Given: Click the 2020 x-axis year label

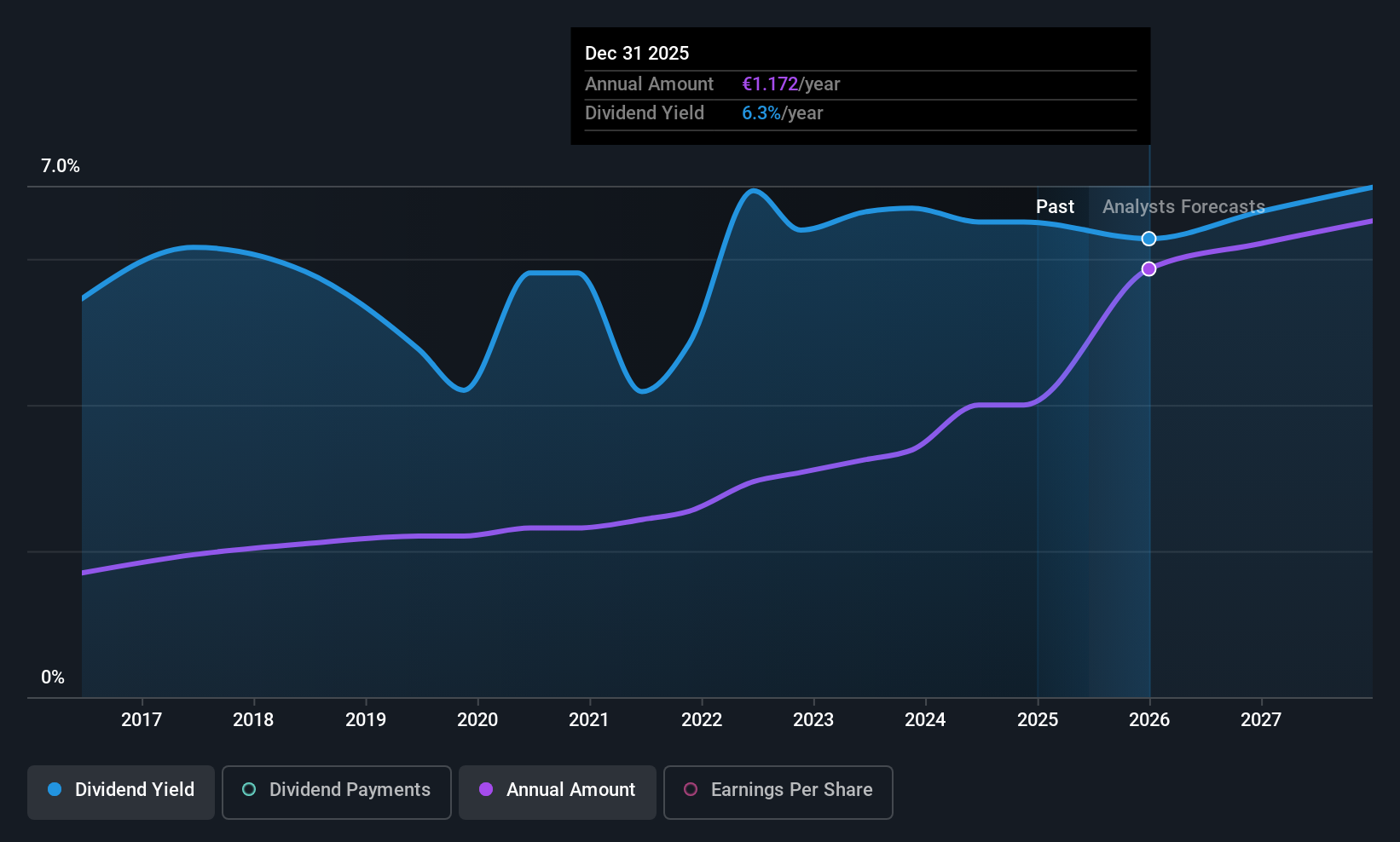Looking at the screenshot, I should pos(477,719).
